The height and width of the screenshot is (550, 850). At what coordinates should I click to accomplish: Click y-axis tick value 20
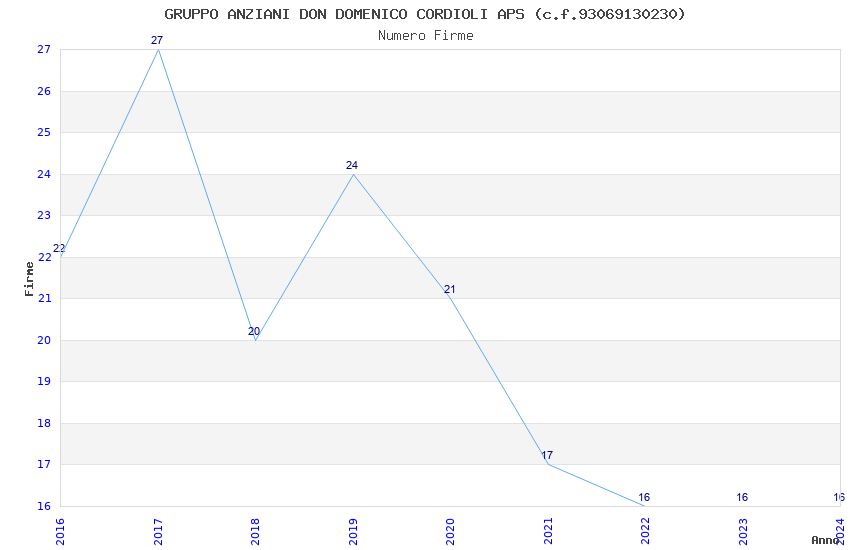point(44,340)
